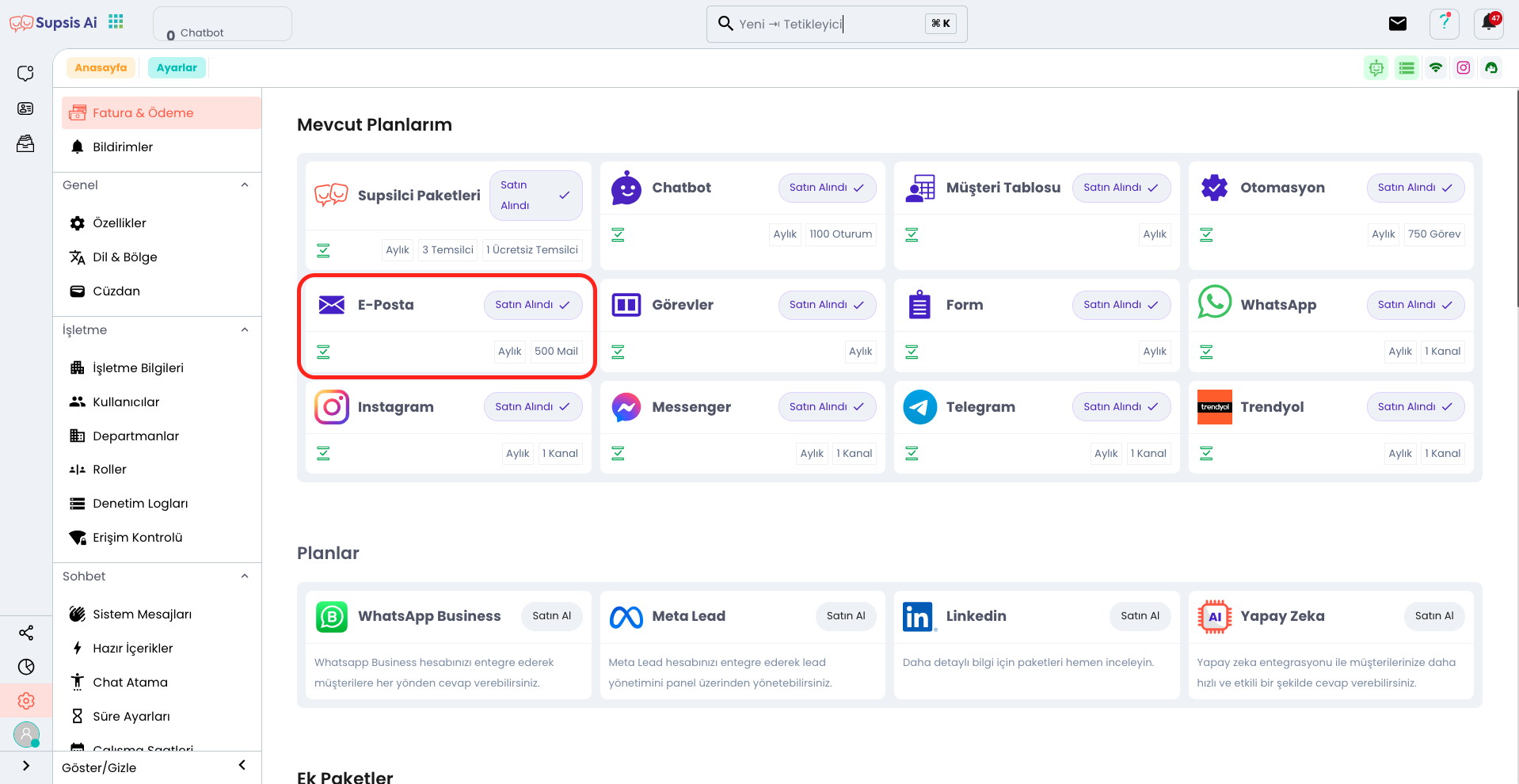Click the Instagram plan logo
1519x784 pixels.
coord(332,407)
